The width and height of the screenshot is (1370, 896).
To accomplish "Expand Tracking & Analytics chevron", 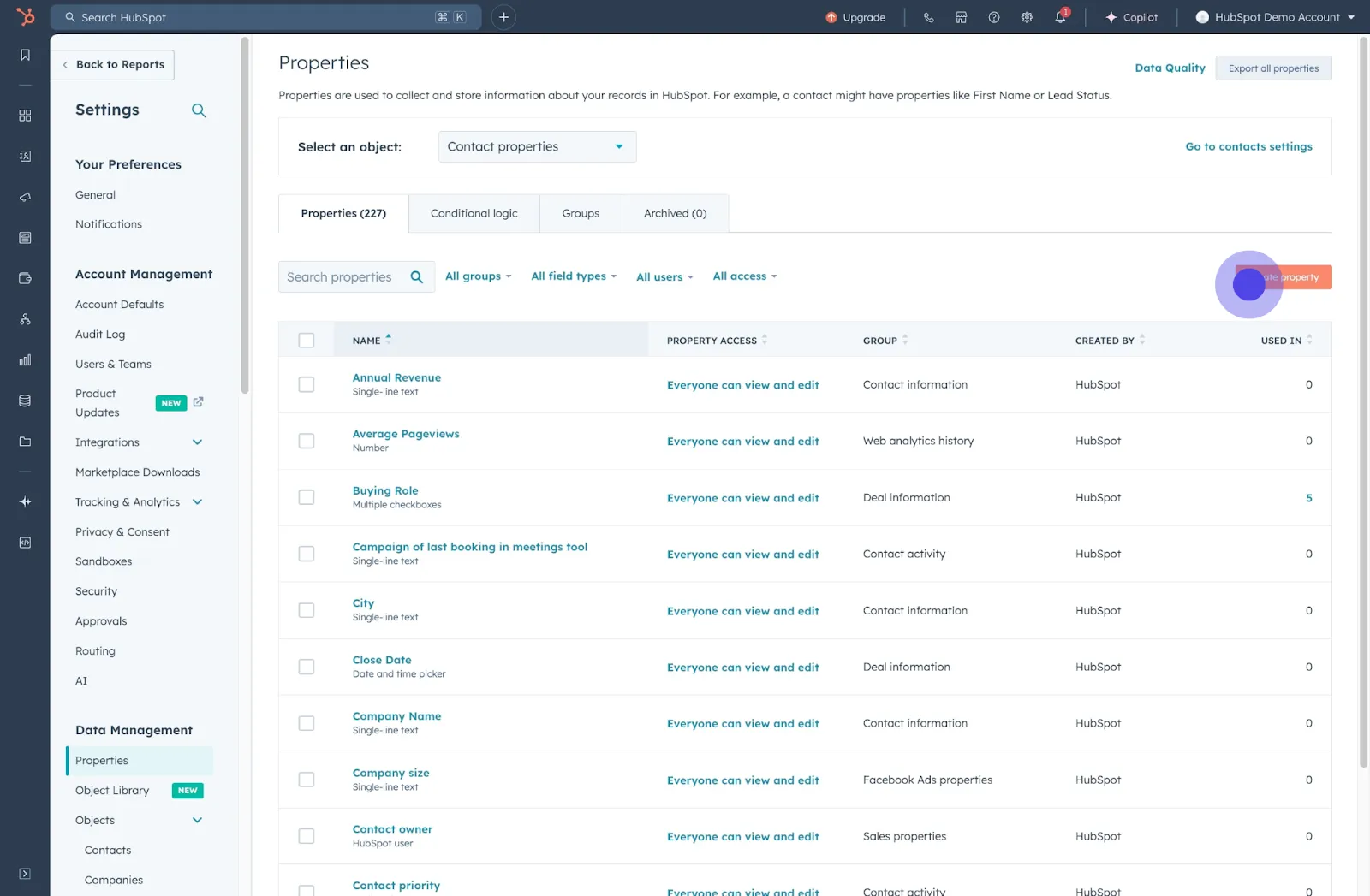I will click(x=197, y=502).
